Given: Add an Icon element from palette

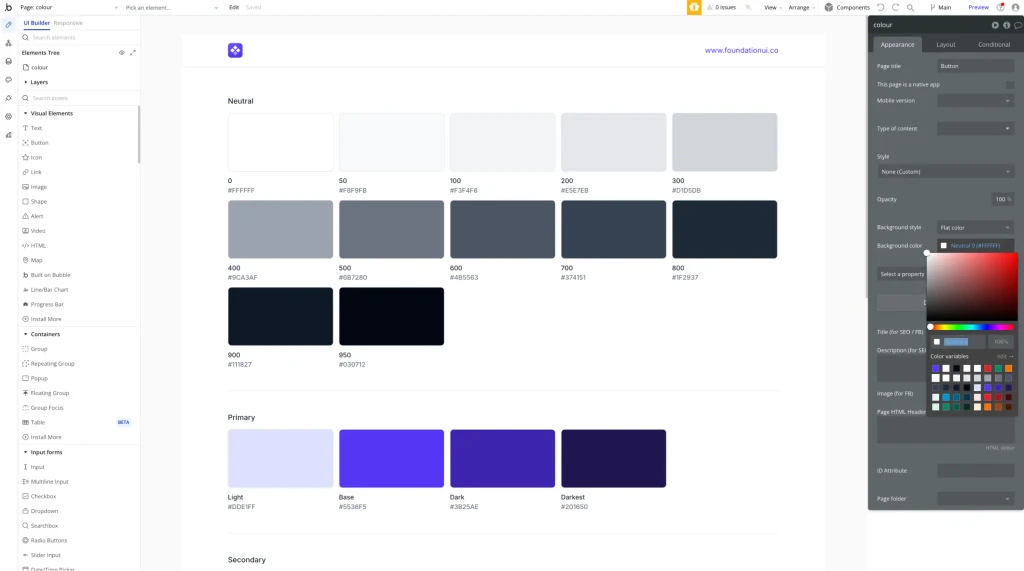Looking at the screenshot, I should click(x=36, y=157).
